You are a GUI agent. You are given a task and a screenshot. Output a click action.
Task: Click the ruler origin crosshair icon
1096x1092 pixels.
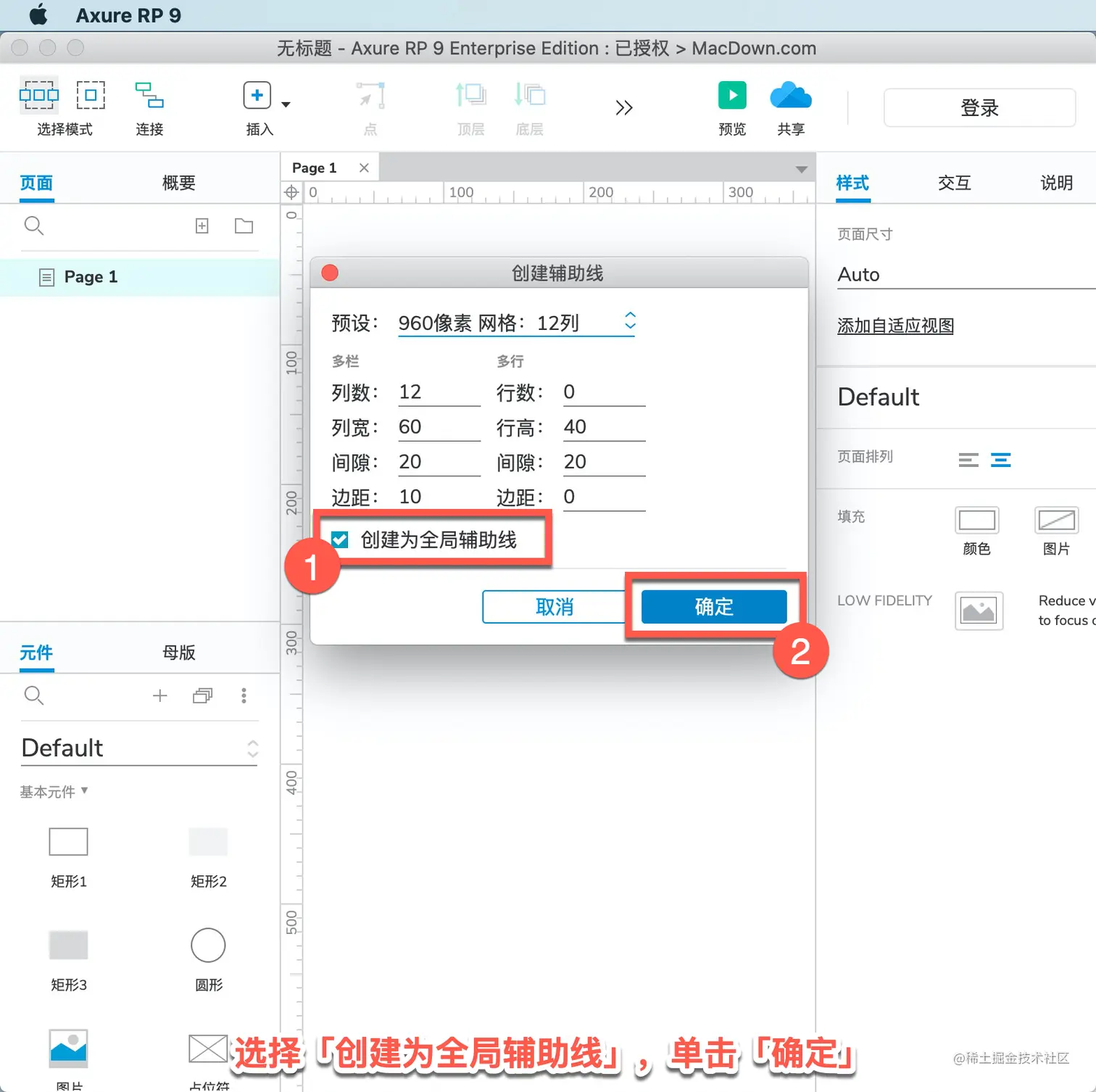[x=291, y=192]
